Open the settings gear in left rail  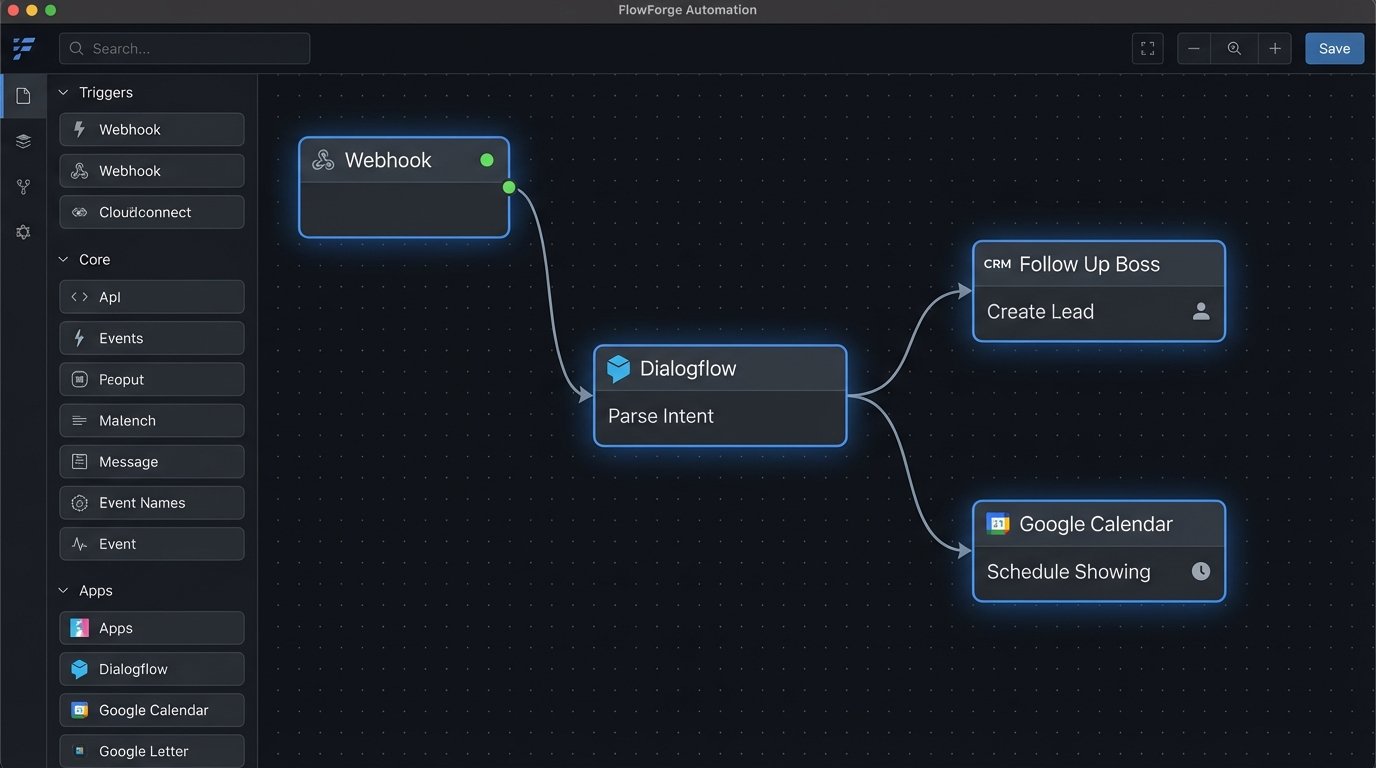(23, 232)
